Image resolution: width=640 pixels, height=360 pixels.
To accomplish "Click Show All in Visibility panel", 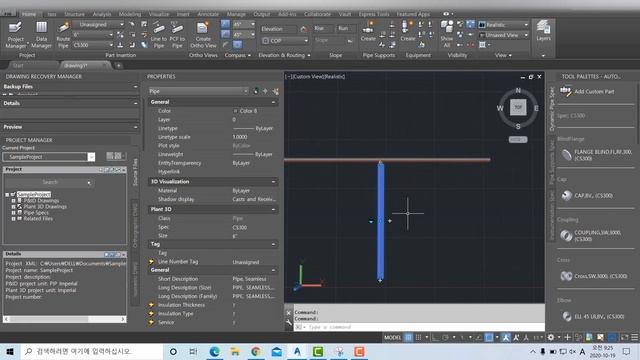I will coord(447,35).
